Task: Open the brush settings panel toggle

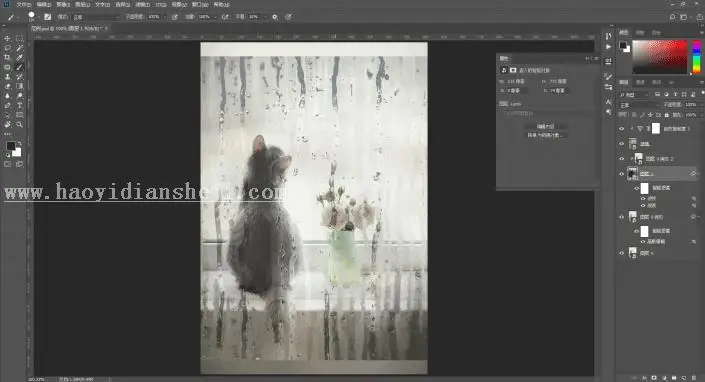Action: [x=47, y=17]
